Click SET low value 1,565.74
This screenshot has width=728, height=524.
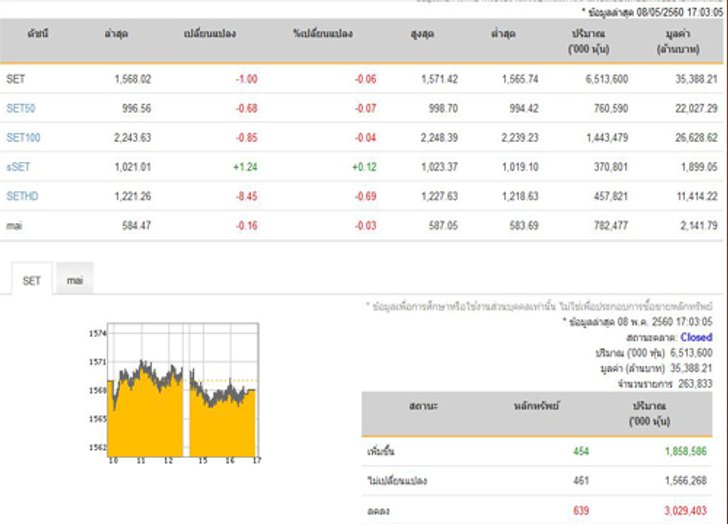coord(520,79)
